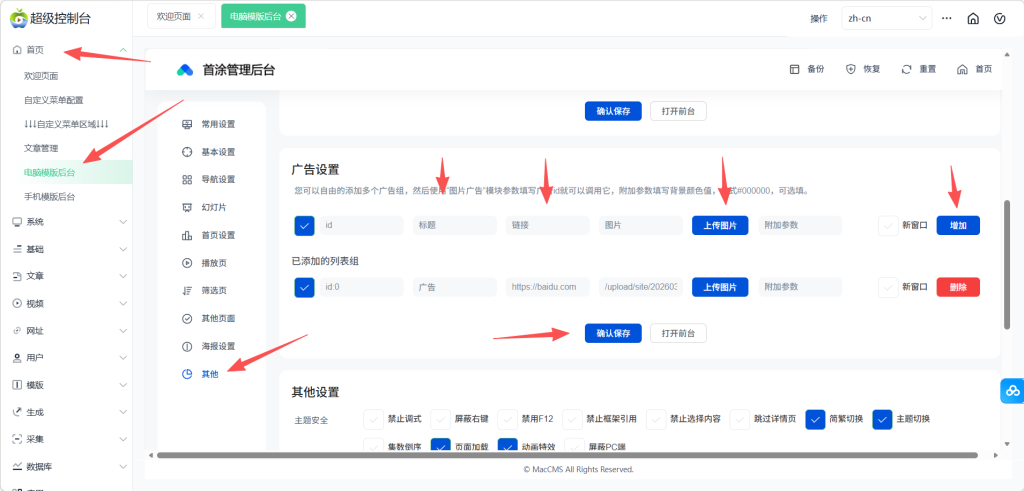Viewport: 1024px width, 491px height.
Task: Click the horizontal scrollbar at bottom
Action: 567,455
